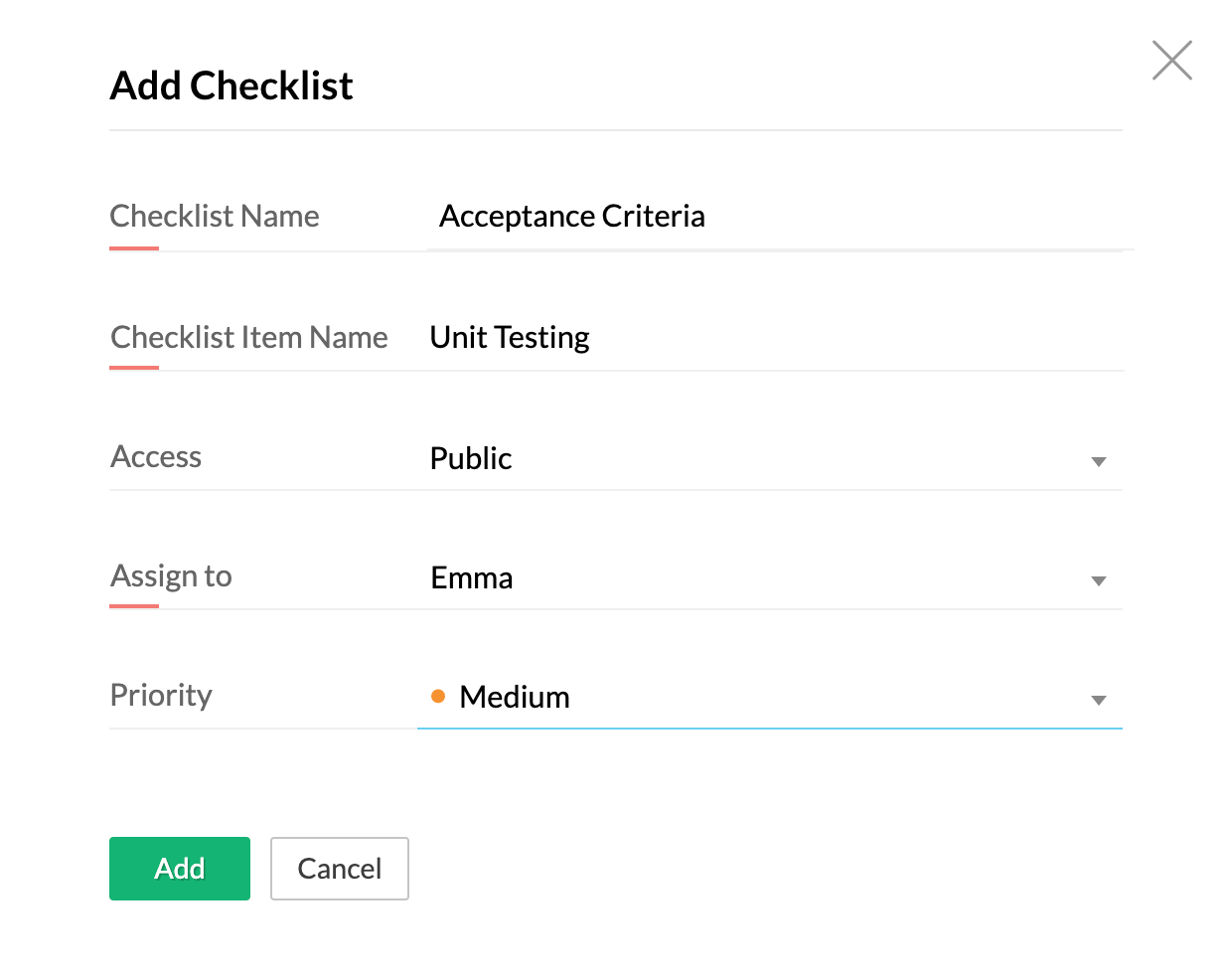Image resolution: width=1232 pixels, height=978 pixels.
Task: Click the Add Checklist heading
Action: (x=231, y=86)
